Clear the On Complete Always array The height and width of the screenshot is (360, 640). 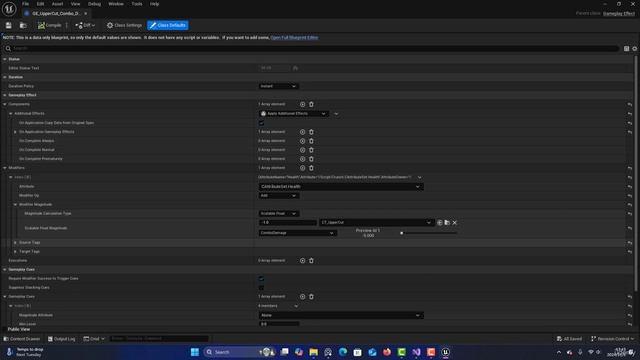coord(311,141)
